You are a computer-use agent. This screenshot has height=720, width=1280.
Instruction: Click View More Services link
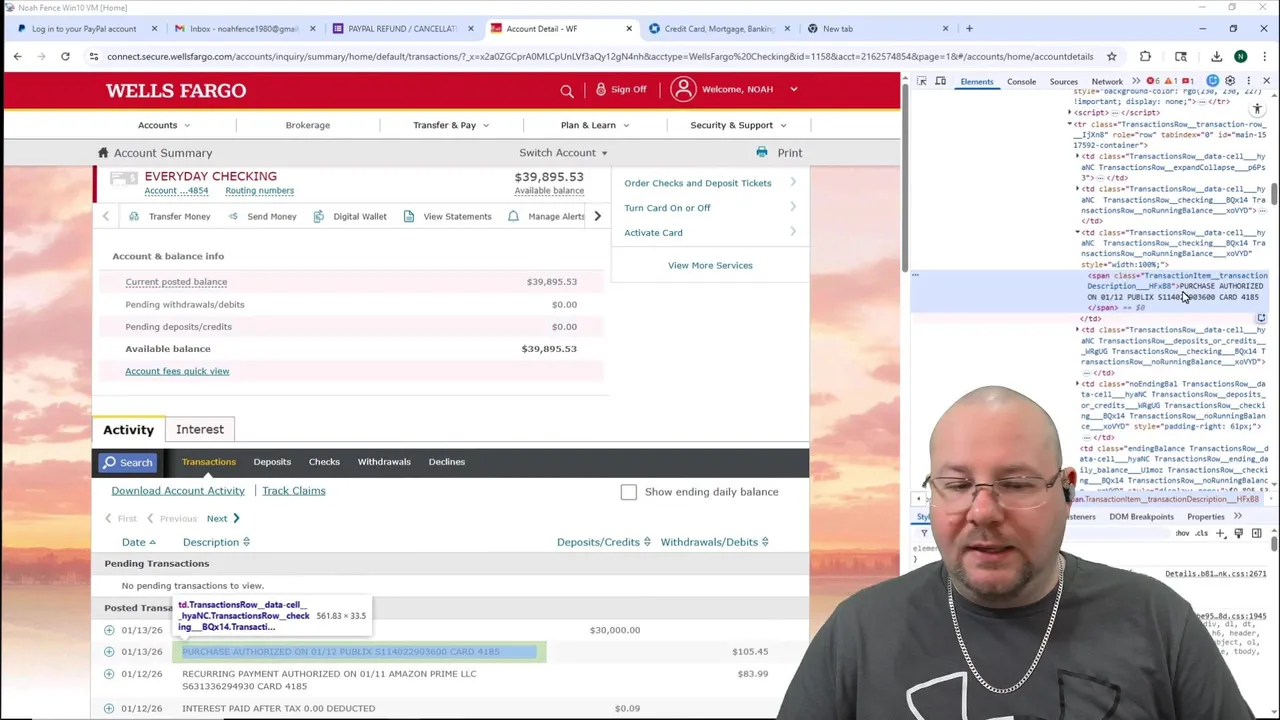click(x=710, y=265)
